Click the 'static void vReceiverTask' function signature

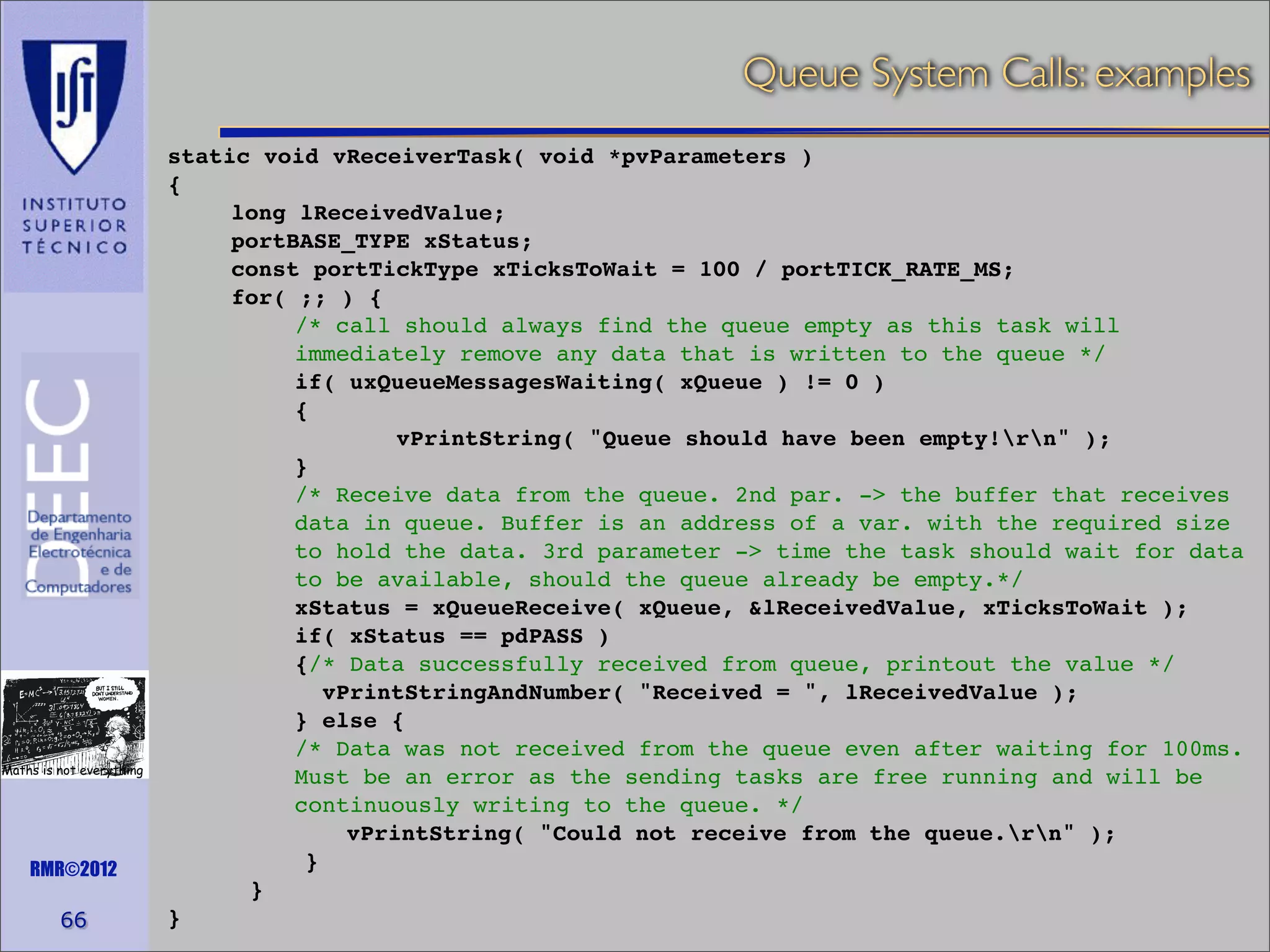(x=490, y=157)
